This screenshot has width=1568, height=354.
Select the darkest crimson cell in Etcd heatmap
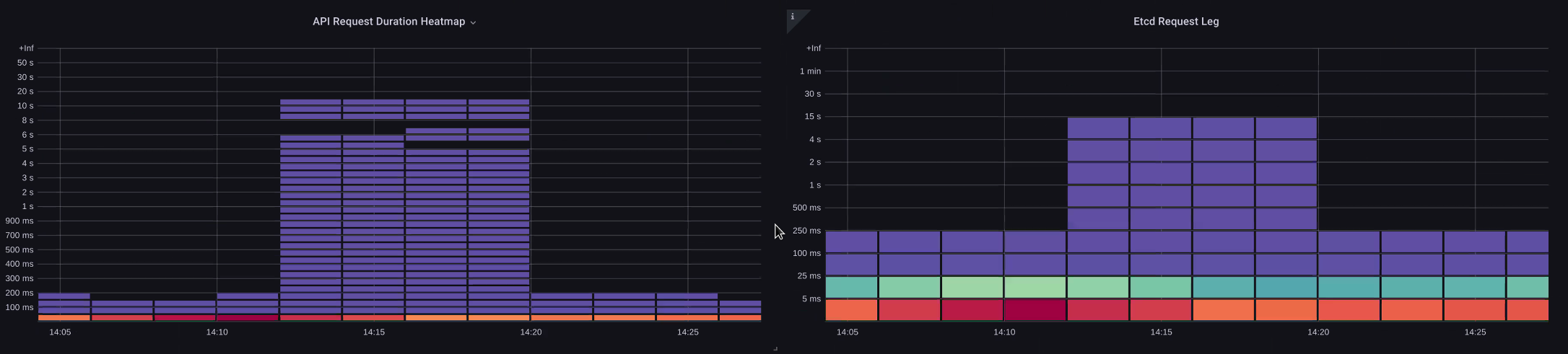[1035, 310]
